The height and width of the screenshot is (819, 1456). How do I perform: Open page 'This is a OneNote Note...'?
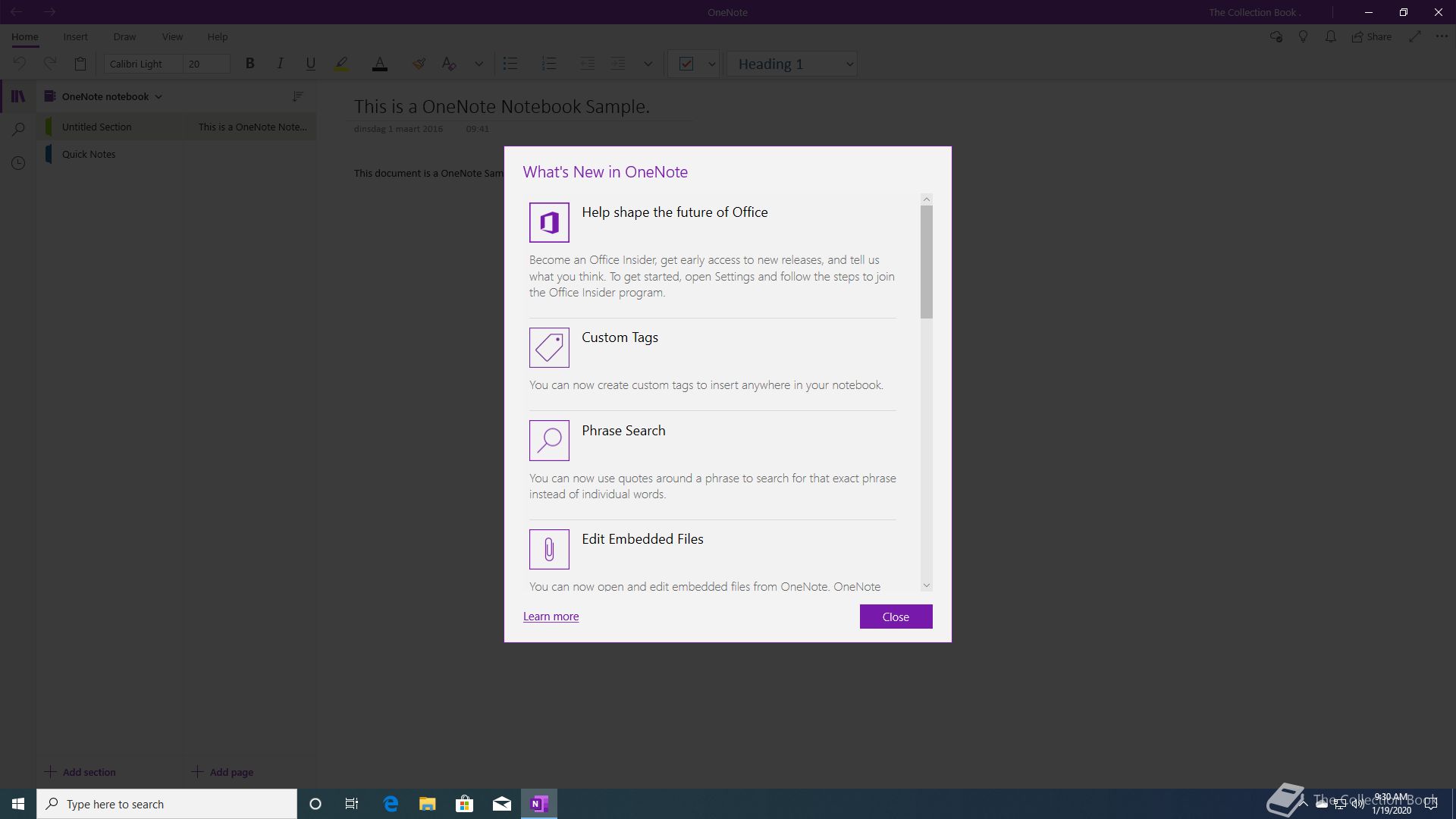click(x=250, y=127)
